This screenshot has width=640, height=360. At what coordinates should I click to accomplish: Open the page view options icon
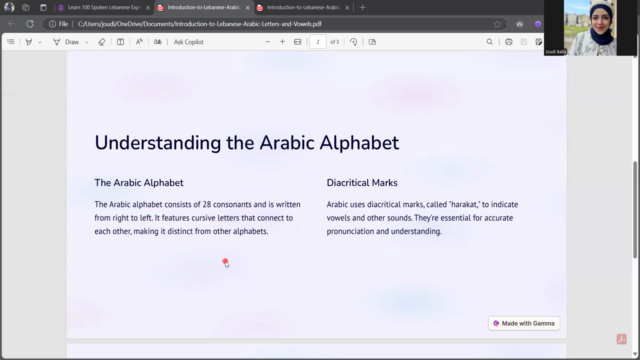[x=372, y=42]
